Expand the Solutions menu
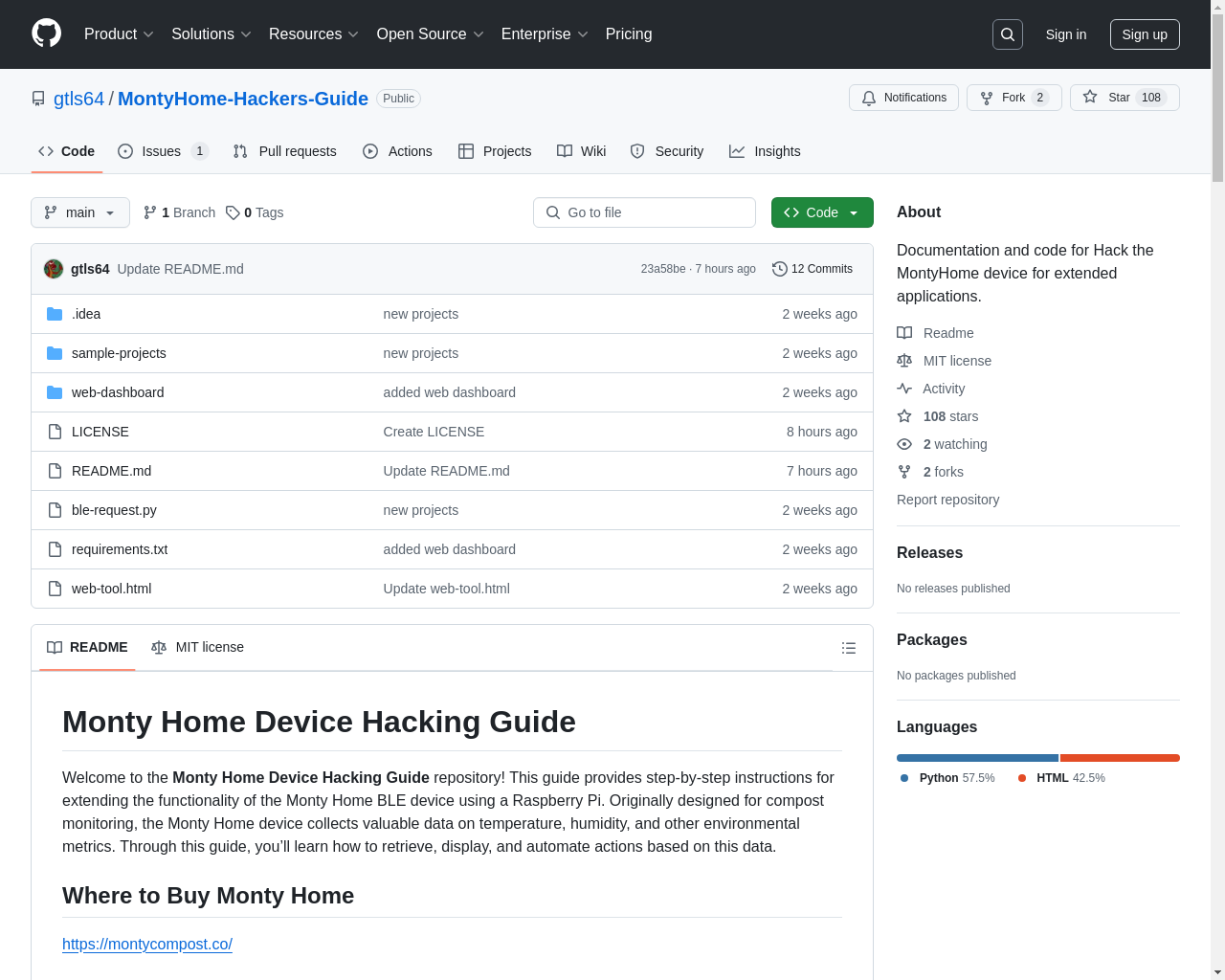The image size is (1225, 980). tap(212, 34)
